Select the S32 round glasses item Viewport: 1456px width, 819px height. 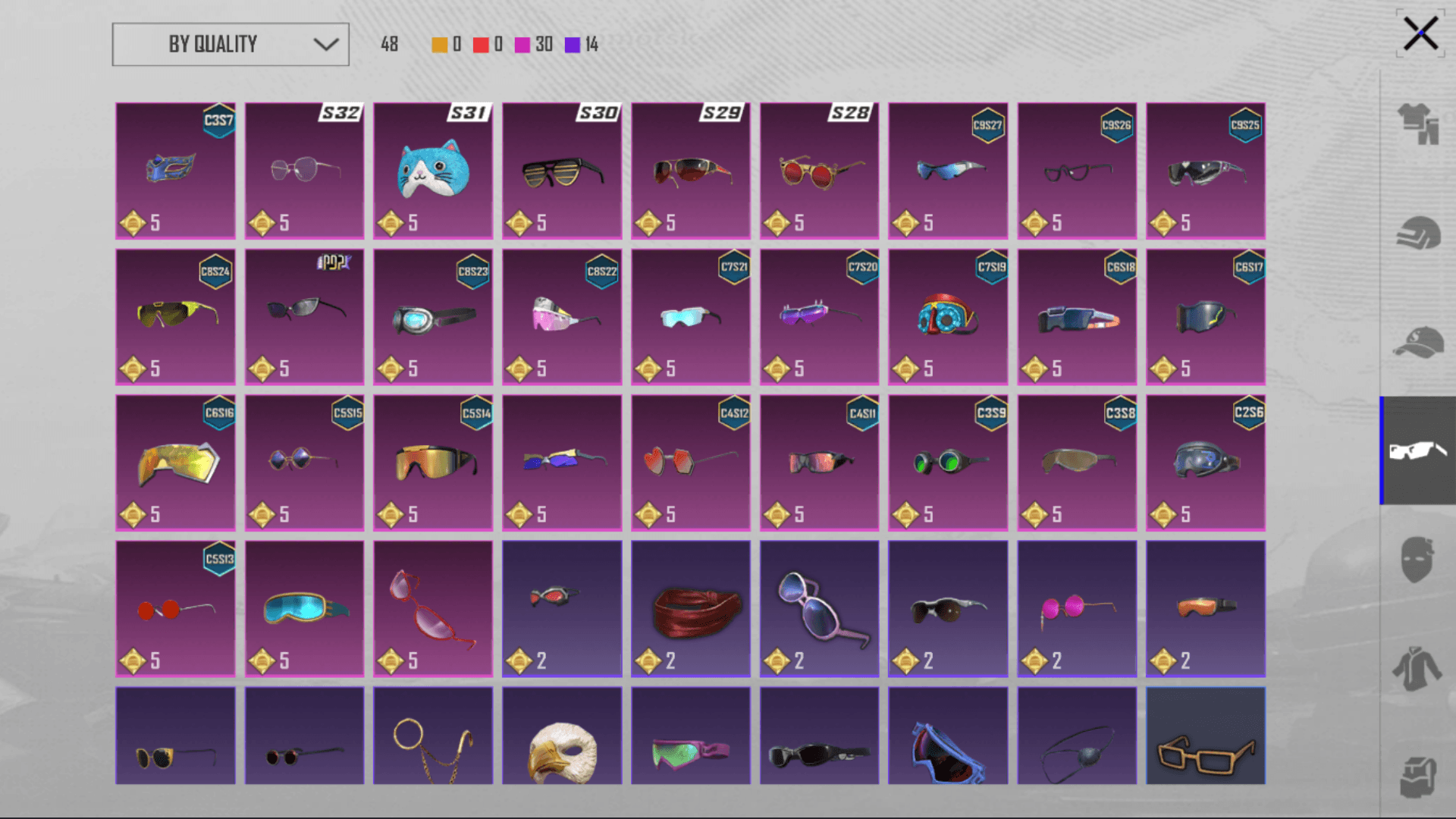(304, 171)
